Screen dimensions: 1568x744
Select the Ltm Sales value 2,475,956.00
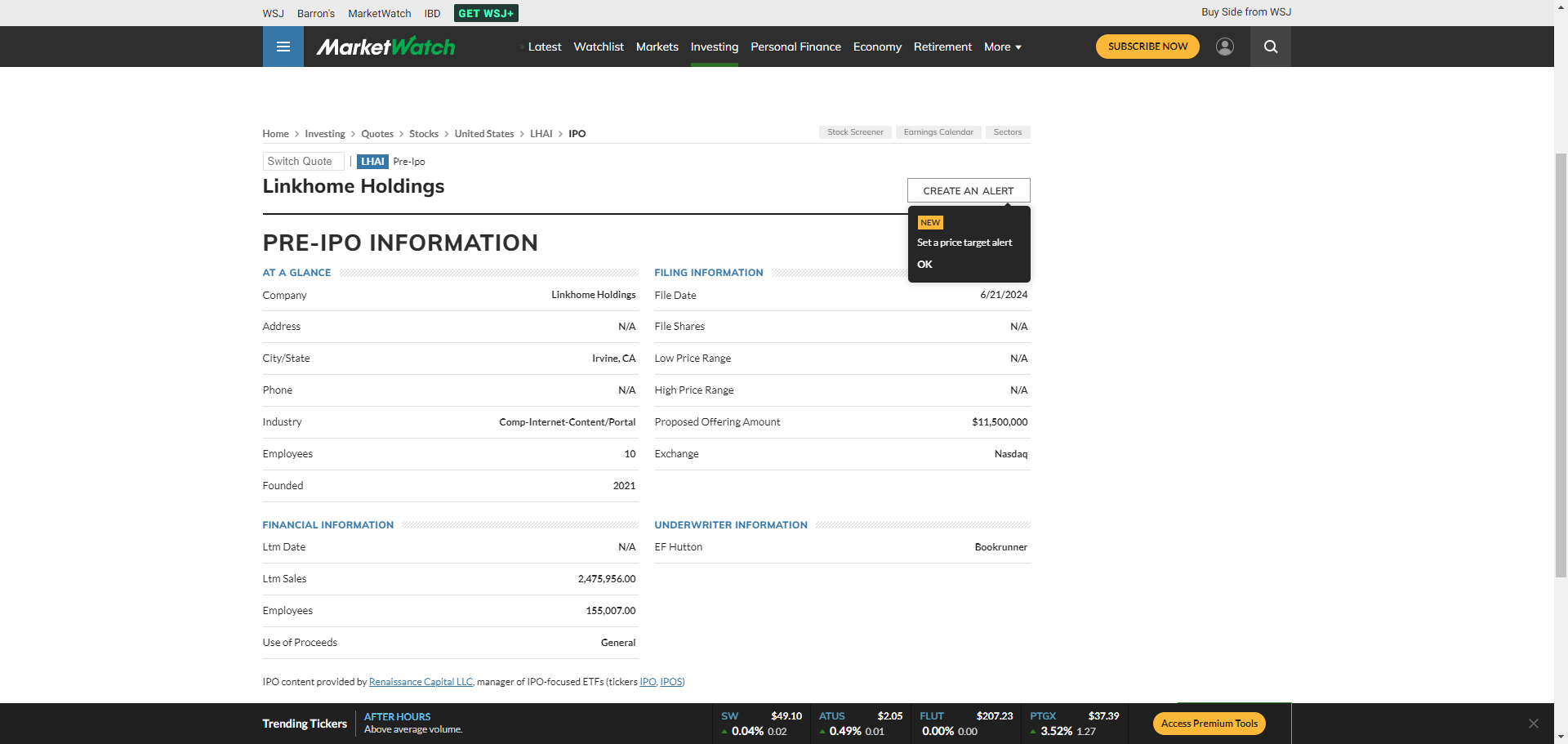click(x=607, y=579)
